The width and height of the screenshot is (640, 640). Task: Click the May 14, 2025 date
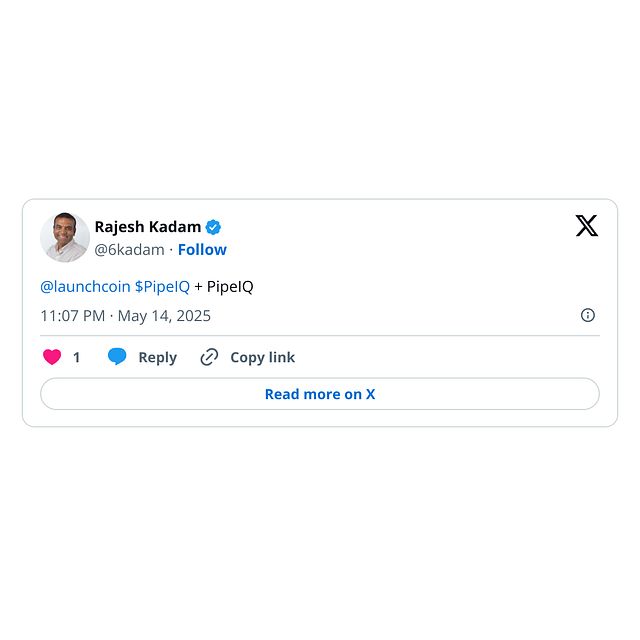click(x=164, y=316)
